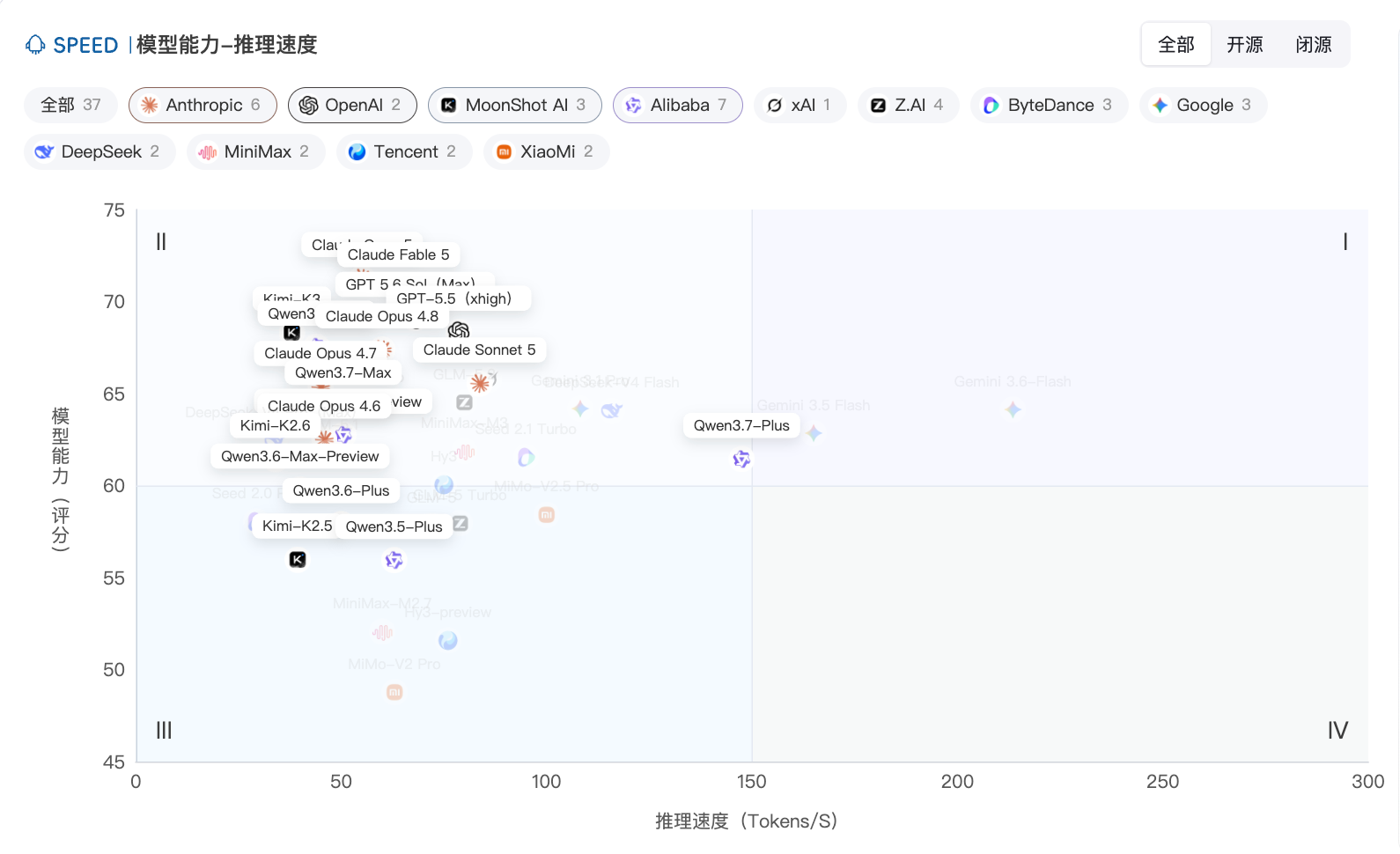Screen dimensions: 1400x854
Task: Click the Gemini 3.6-Flash star marker
Action: [1013, 409]
